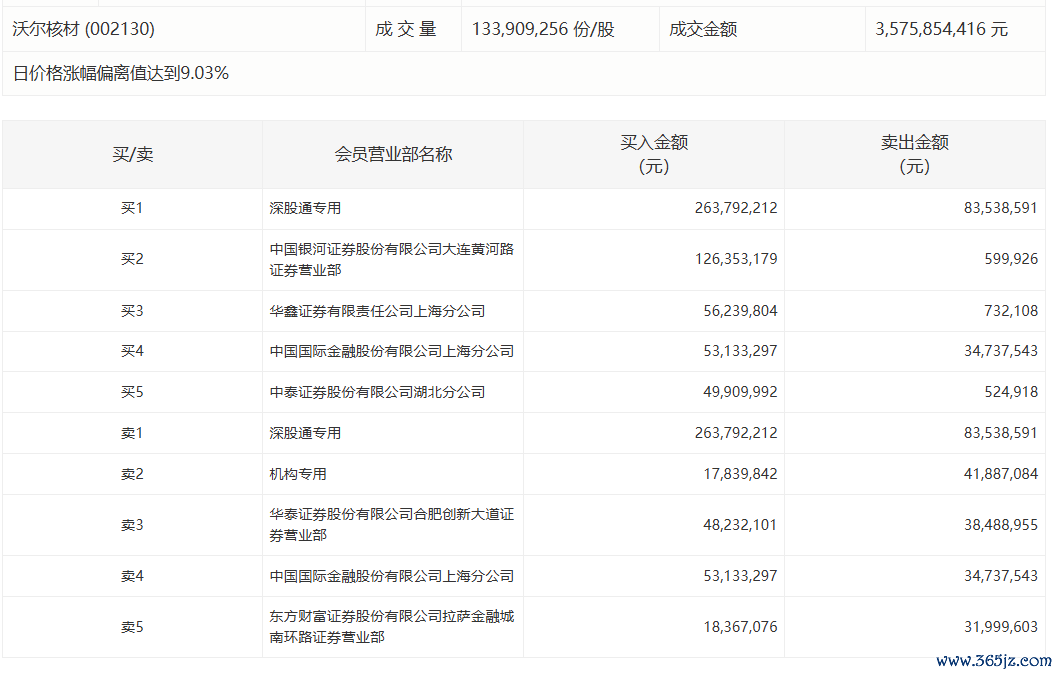Select 华鑫证券有限责任公司上海分公司 in the 买3 row
Viewport: 1059px width, 676px height.
pos(377,311)
